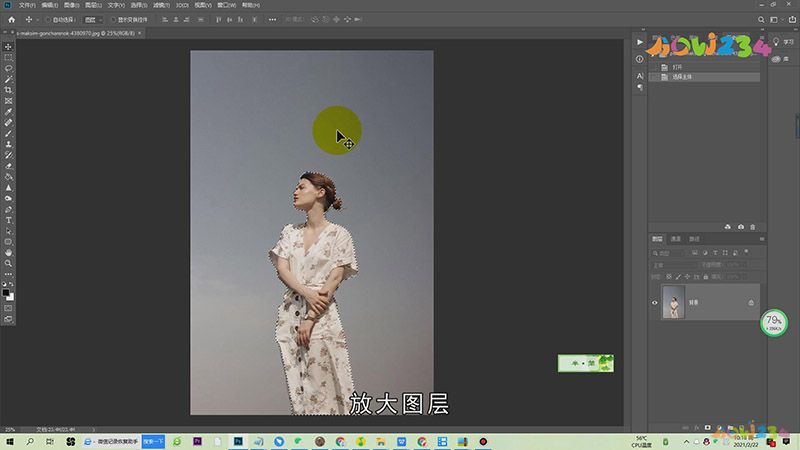
Task: Toggle the type layer filter icon
Action: (715, 253)
